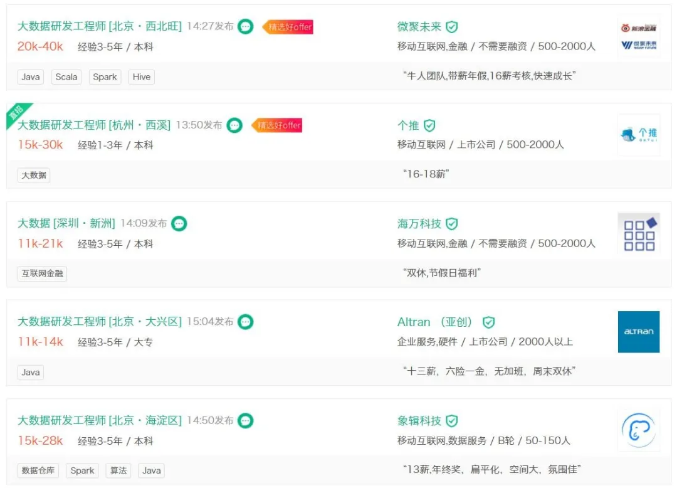Click salary 11k-21k
Screen dimensions: 675x489
click(40, 244)
